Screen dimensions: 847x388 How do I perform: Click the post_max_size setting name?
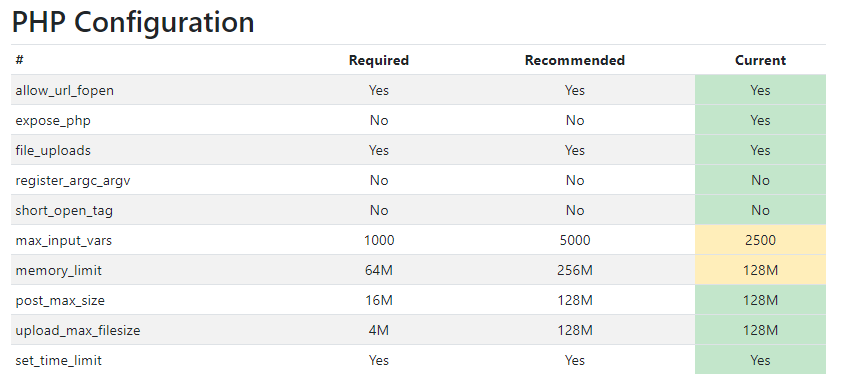tap(60, 300)
